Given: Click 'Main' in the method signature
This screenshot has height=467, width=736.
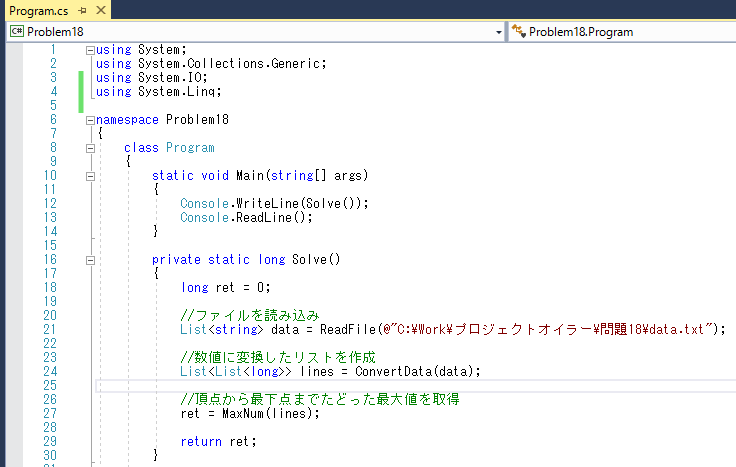Looking at the screenshot, I should [x=250, y=176].
